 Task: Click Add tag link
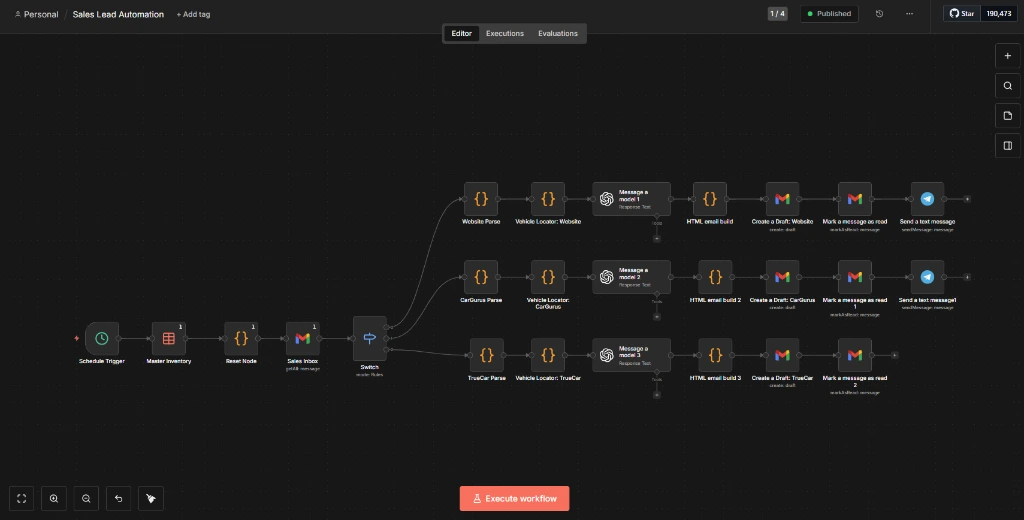click(x=193, y=14)
